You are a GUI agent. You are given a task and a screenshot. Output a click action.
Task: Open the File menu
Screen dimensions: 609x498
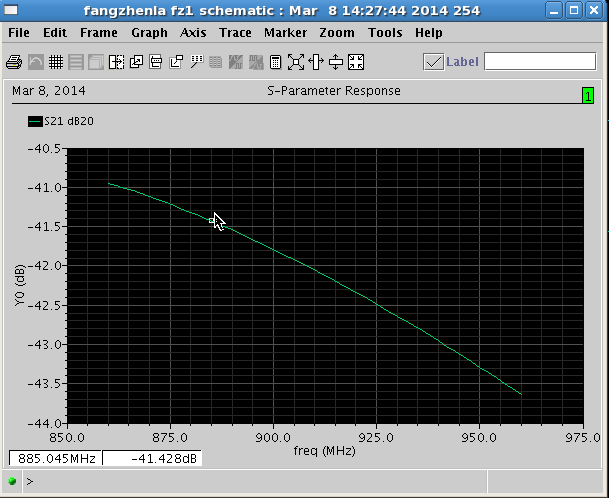tap(19, 33)
